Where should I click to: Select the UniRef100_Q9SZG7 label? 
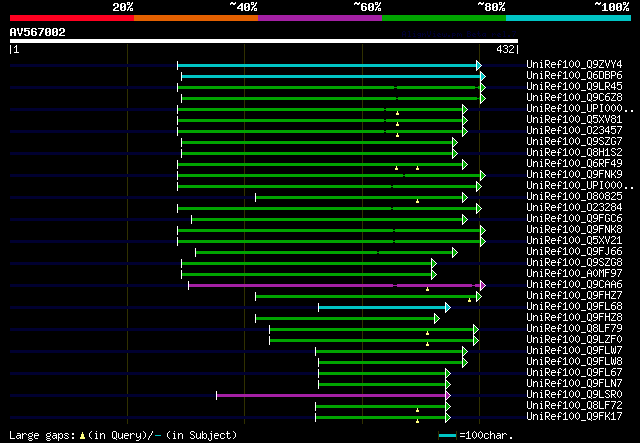point(574,142)
